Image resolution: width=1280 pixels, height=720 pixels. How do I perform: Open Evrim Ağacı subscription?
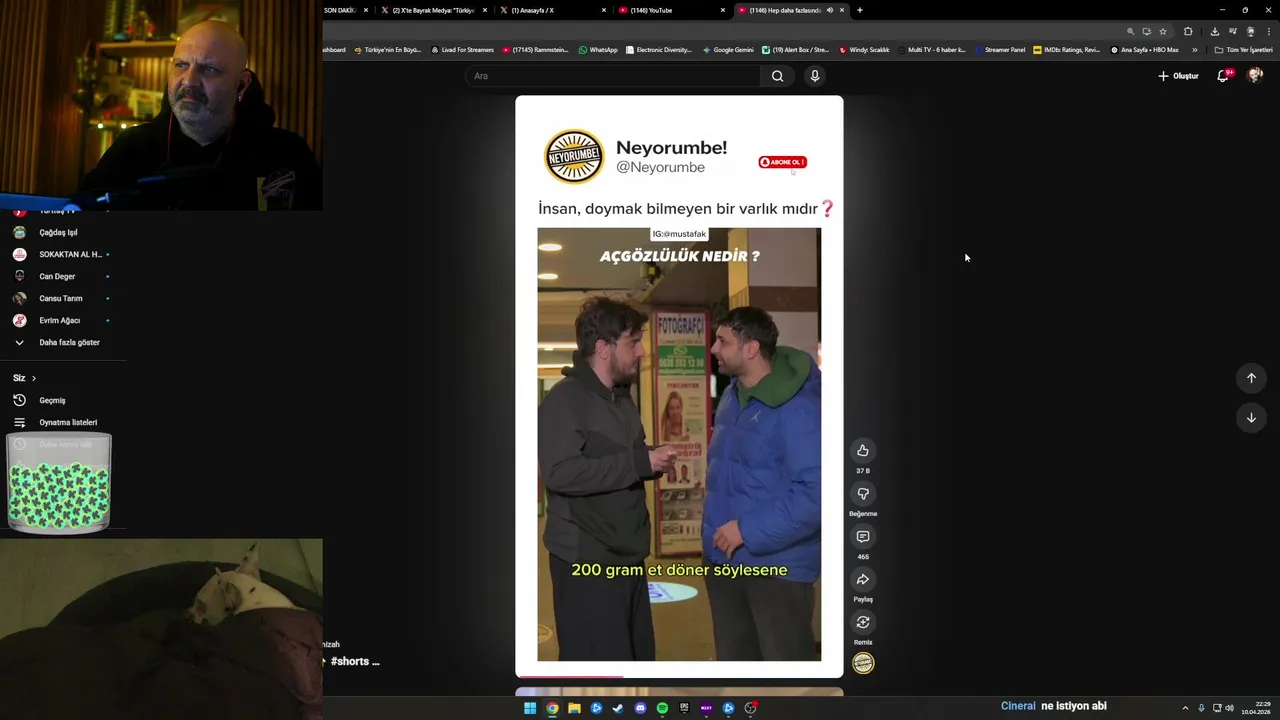(62, 320)
